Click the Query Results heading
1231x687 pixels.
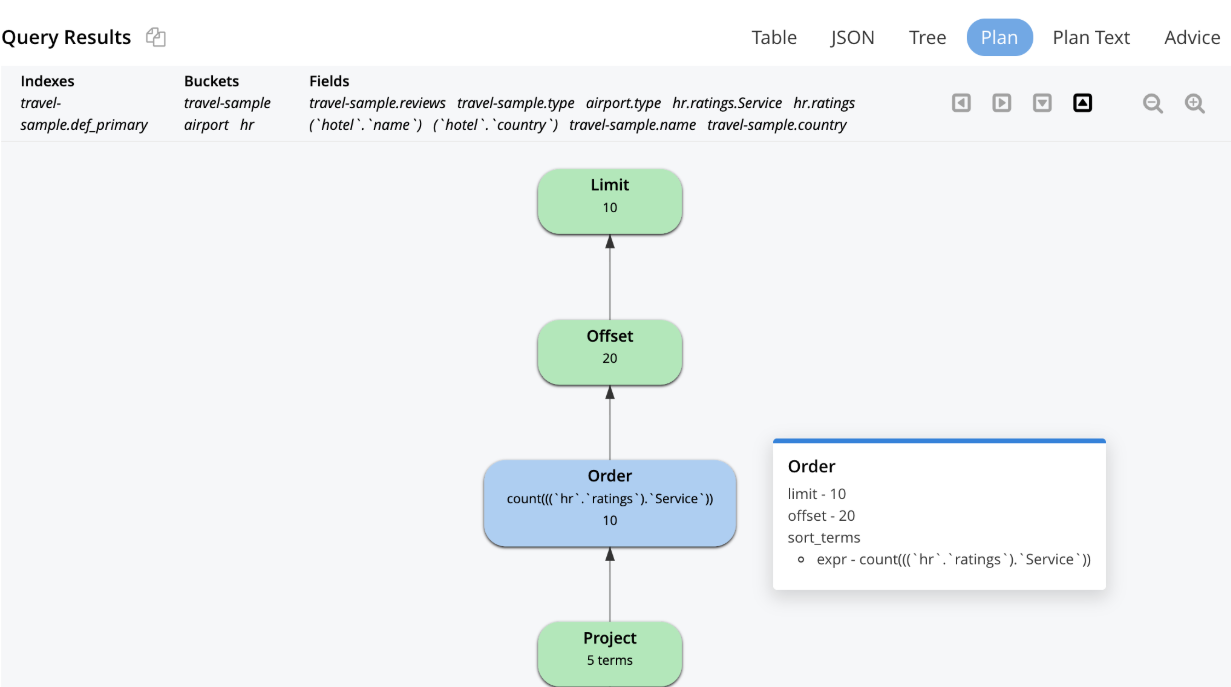66,38
